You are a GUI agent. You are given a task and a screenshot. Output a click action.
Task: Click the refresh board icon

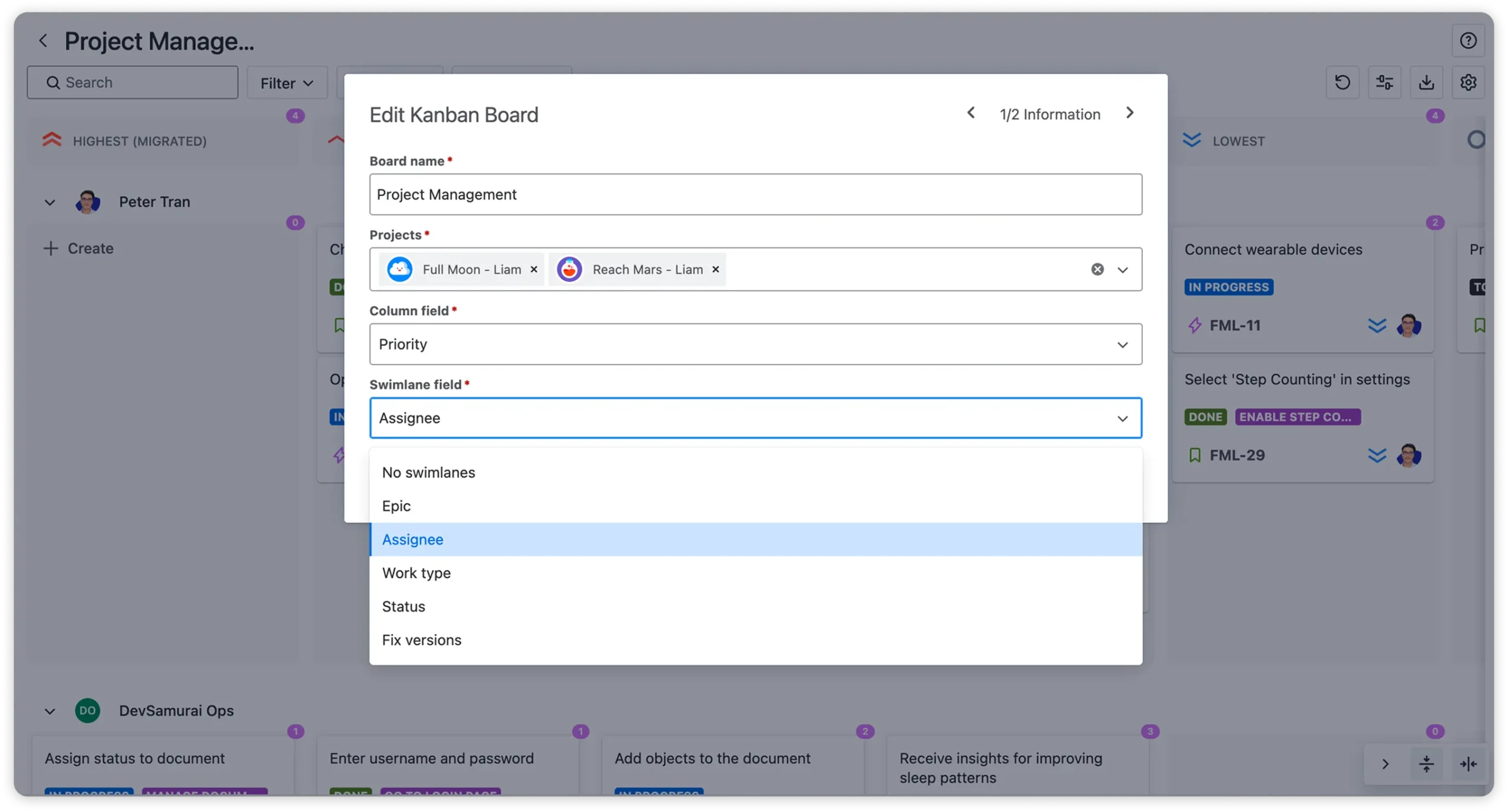1342,82
